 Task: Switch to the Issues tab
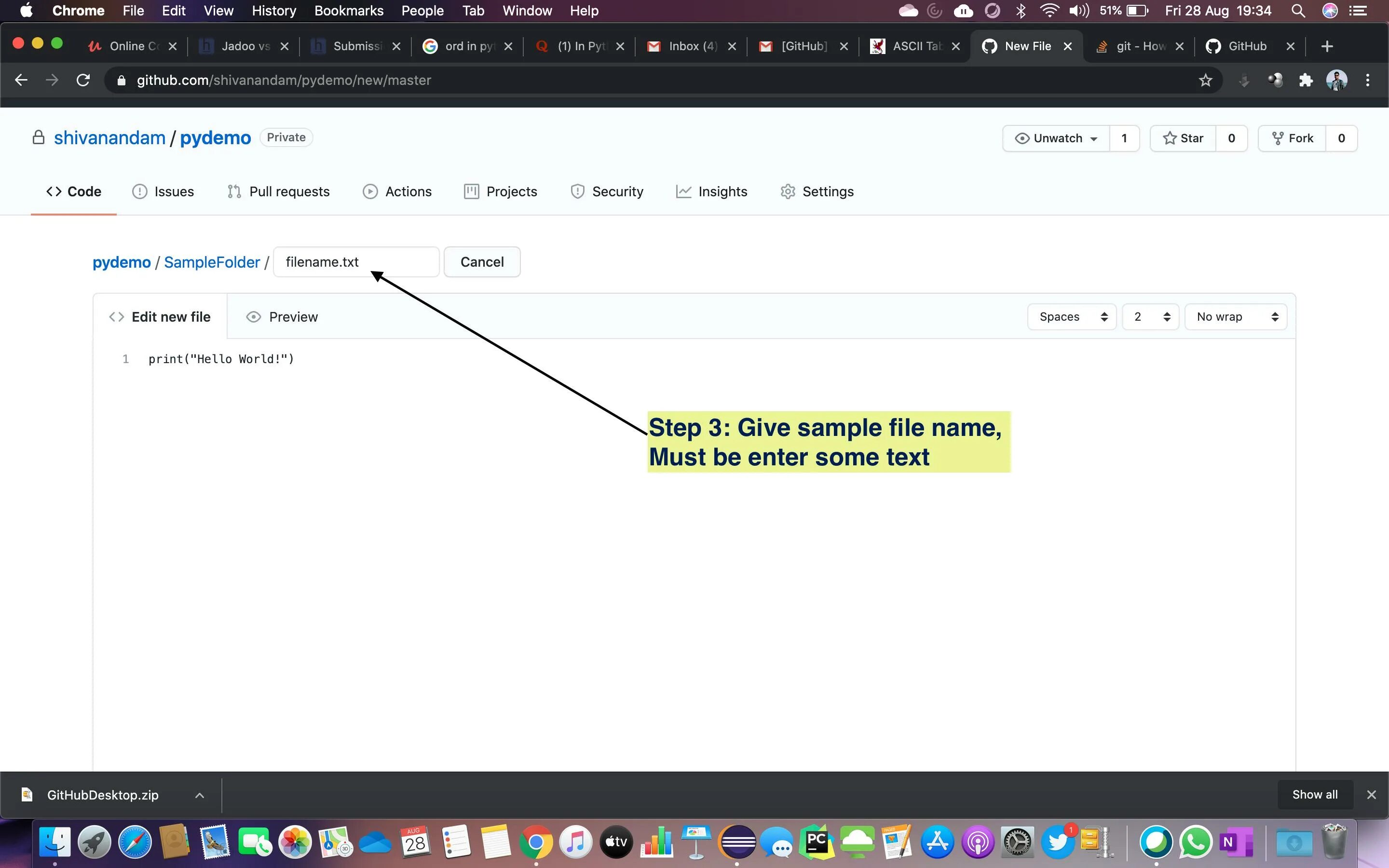pyautogui.click(x=163, y=192)
